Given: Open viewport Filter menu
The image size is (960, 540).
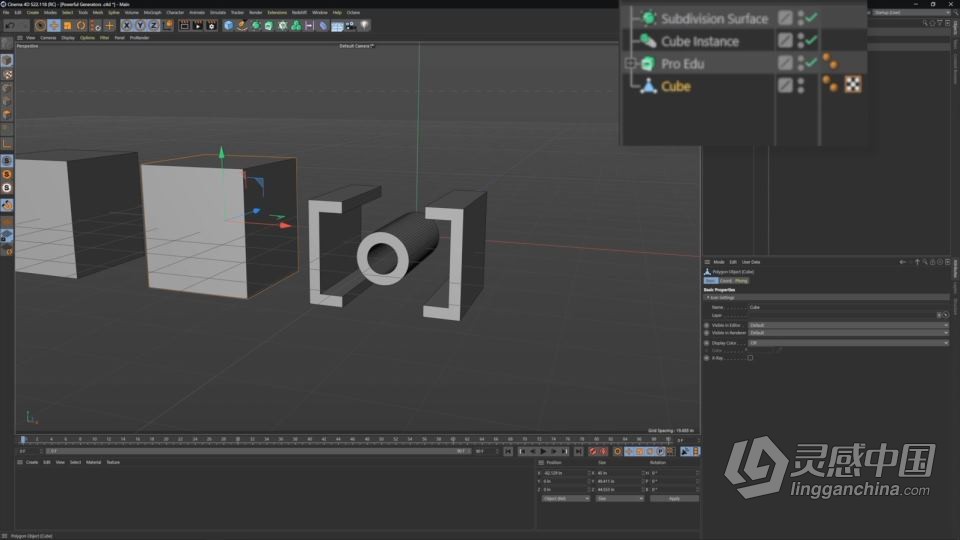Looking at the screenshot, I should click(x=105, y=38).
